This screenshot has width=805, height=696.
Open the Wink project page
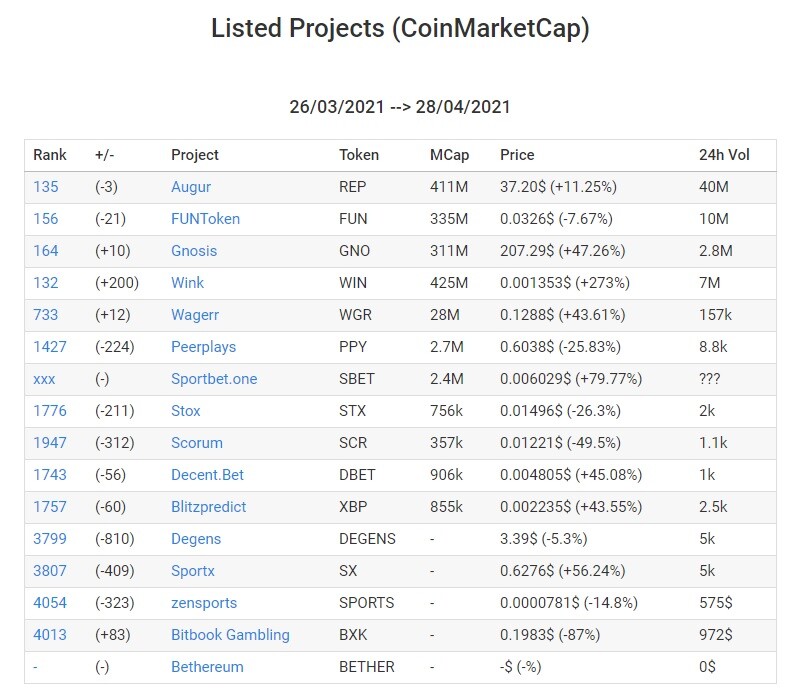(x=187, y=283)
